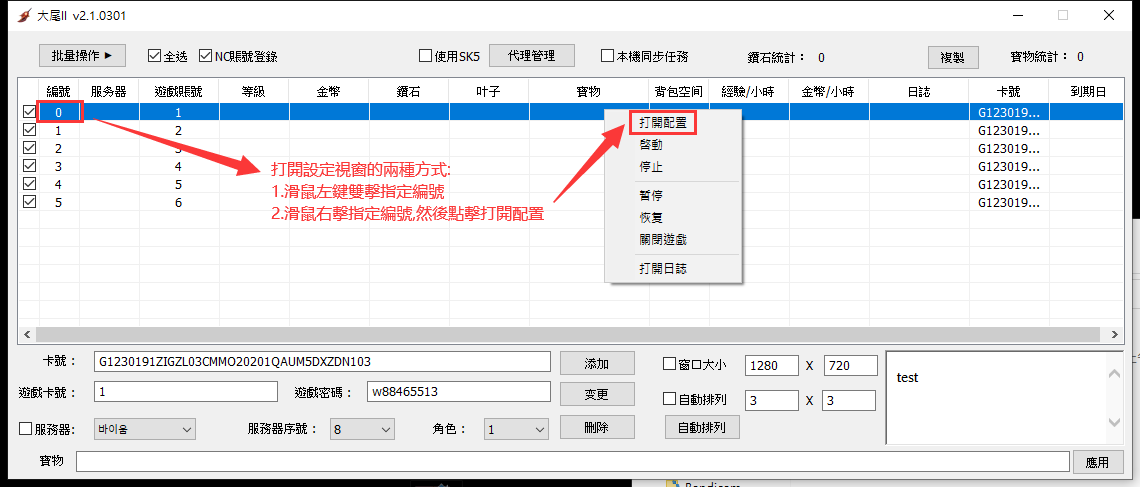The height and width of the screenshot is (487, 1140).
Task: Select 打開配置 from the context menu
Action: (x=665, y=123)
